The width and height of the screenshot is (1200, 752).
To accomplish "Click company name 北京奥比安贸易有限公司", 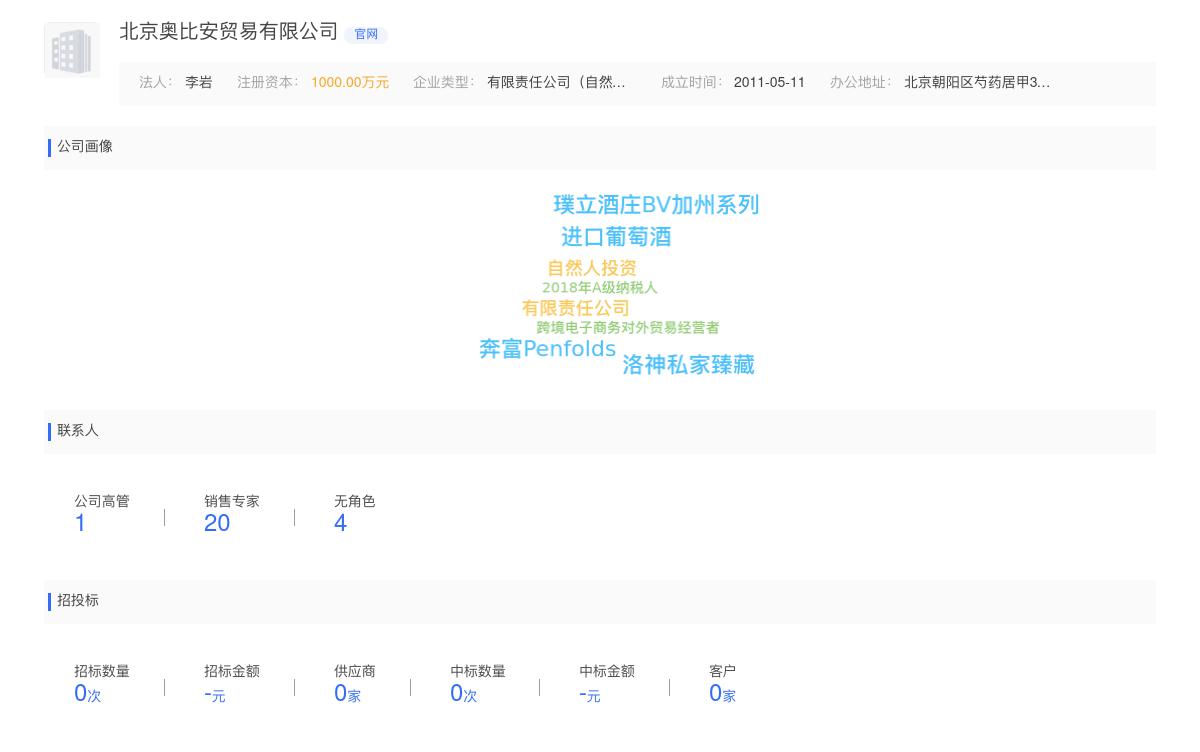I will (x=229, y=32).
